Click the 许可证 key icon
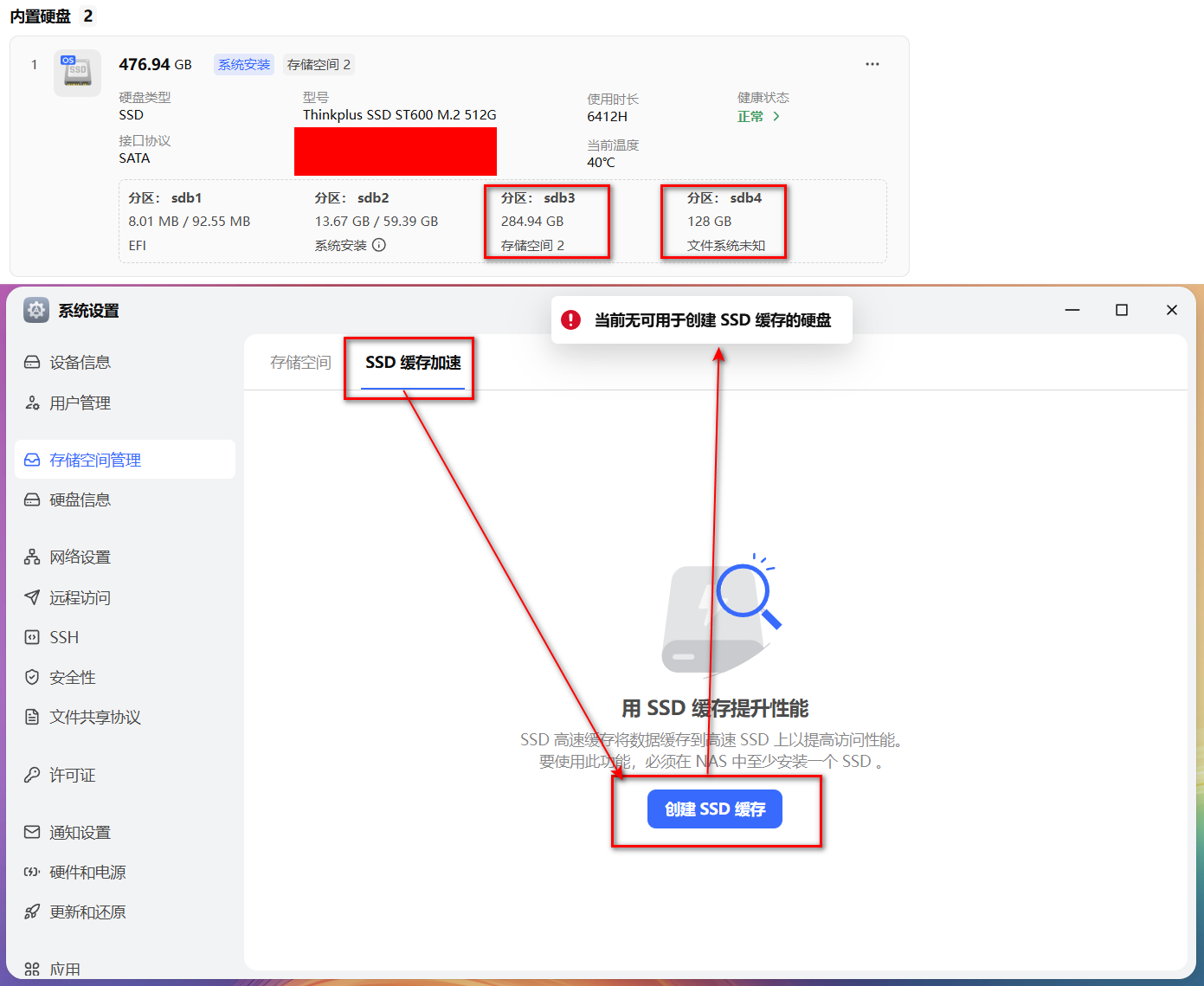 pos(32,775)
